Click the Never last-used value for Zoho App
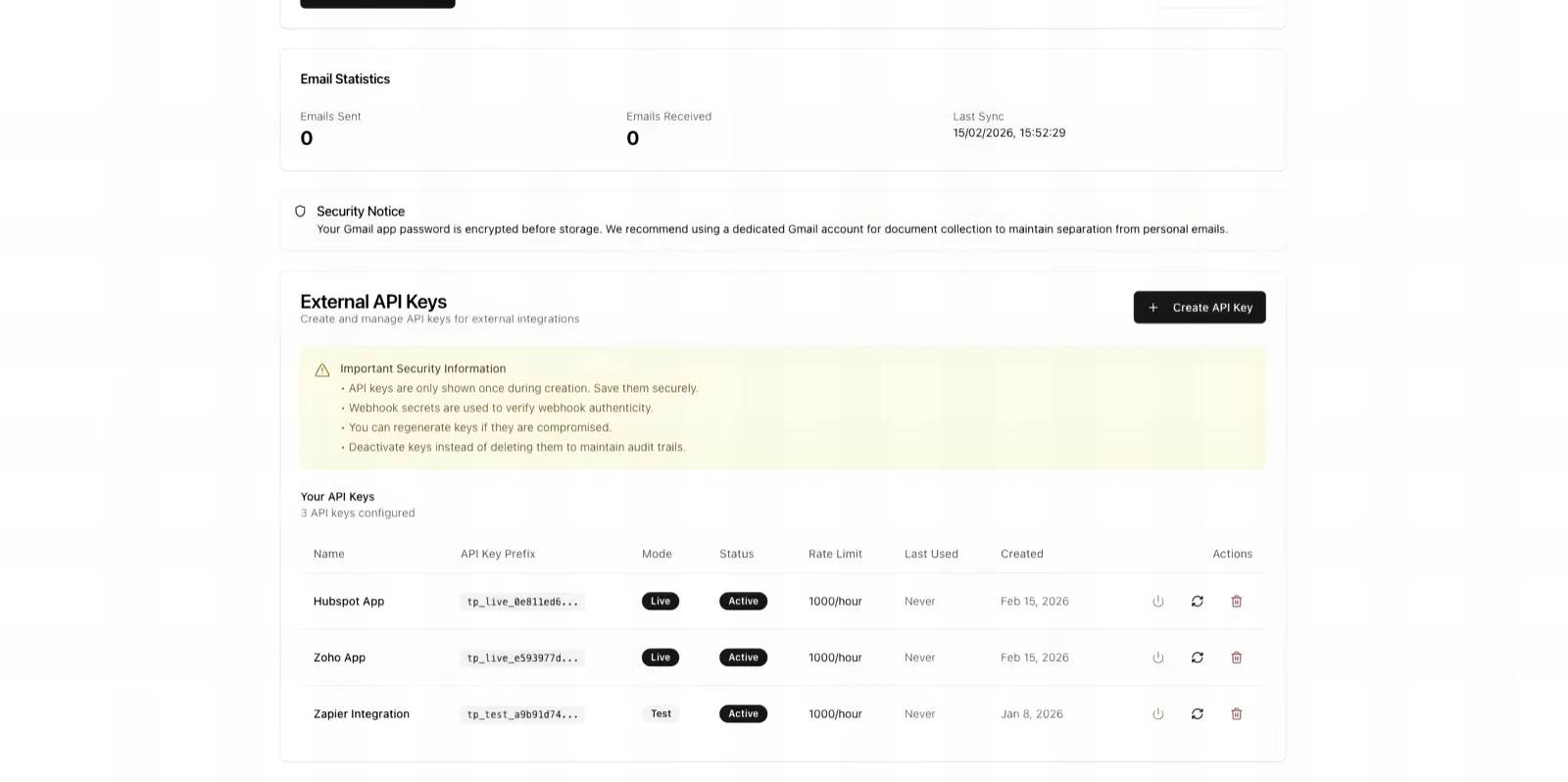 click(920, 658)
